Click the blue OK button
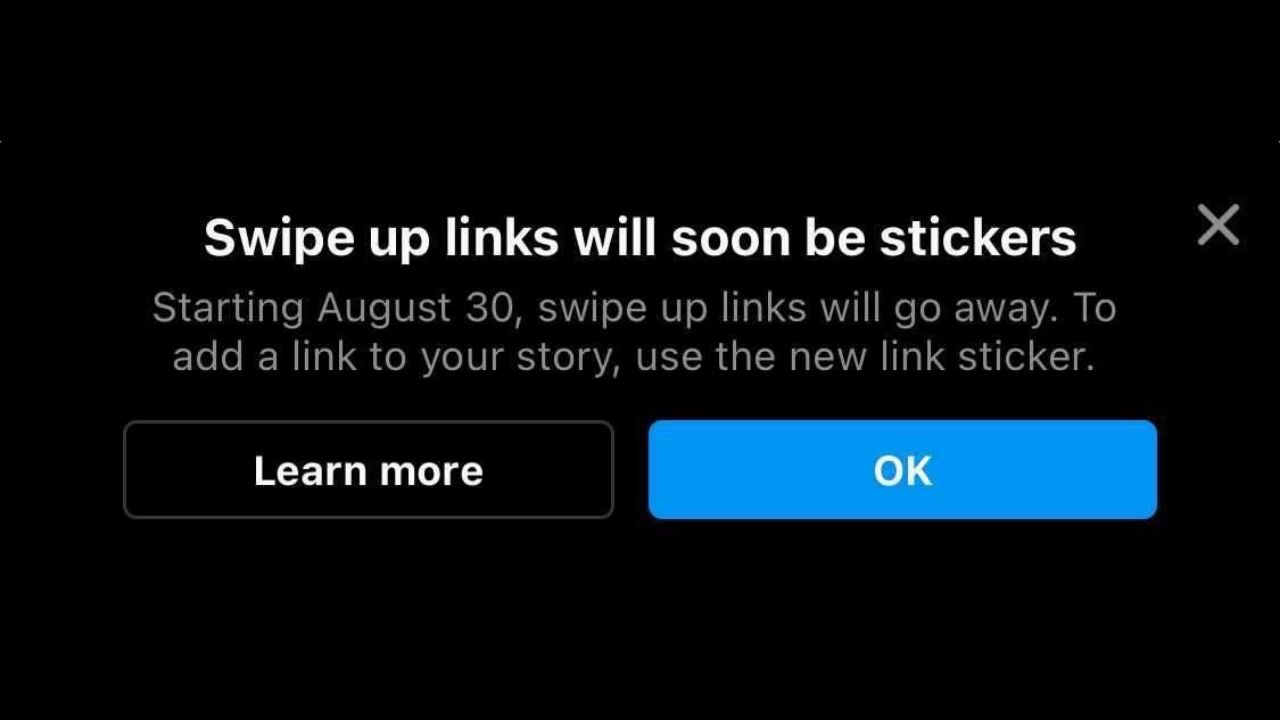Image resolution: width=1280 pixels, height=720 pixels. coord(902,469)
